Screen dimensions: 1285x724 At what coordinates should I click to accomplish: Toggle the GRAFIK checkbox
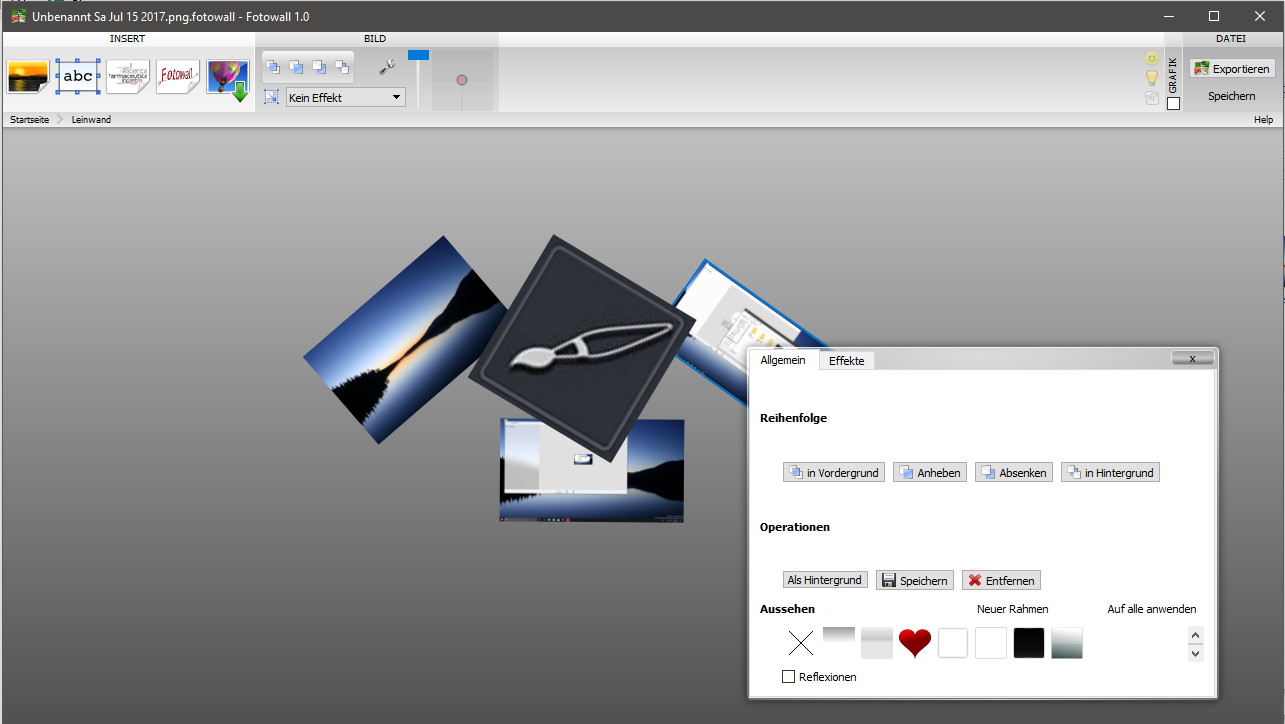coord(1174,103)
